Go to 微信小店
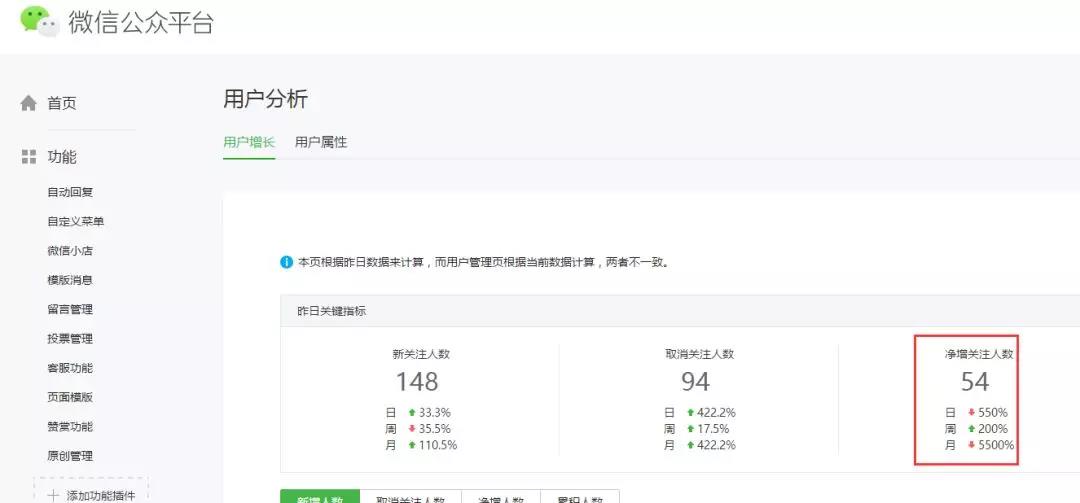Screen dimensions: 1080x503 coord(70,251)
